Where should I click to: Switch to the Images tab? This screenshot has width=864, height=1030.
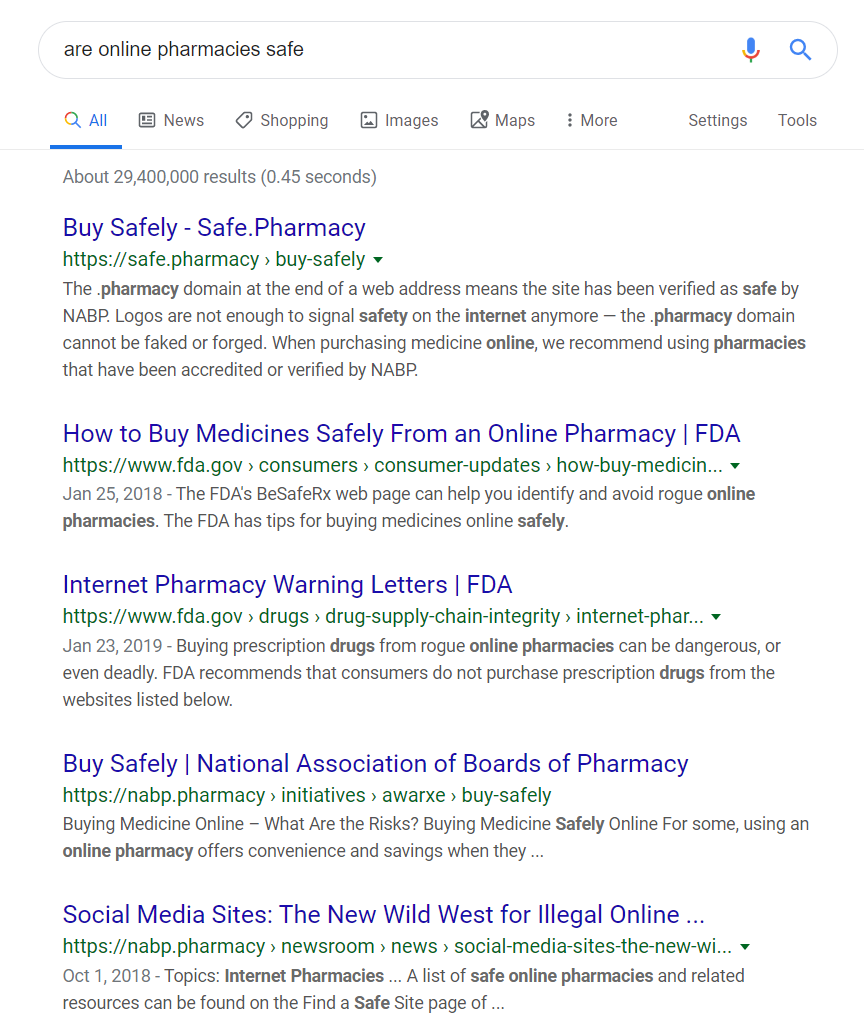coord(399,120)
